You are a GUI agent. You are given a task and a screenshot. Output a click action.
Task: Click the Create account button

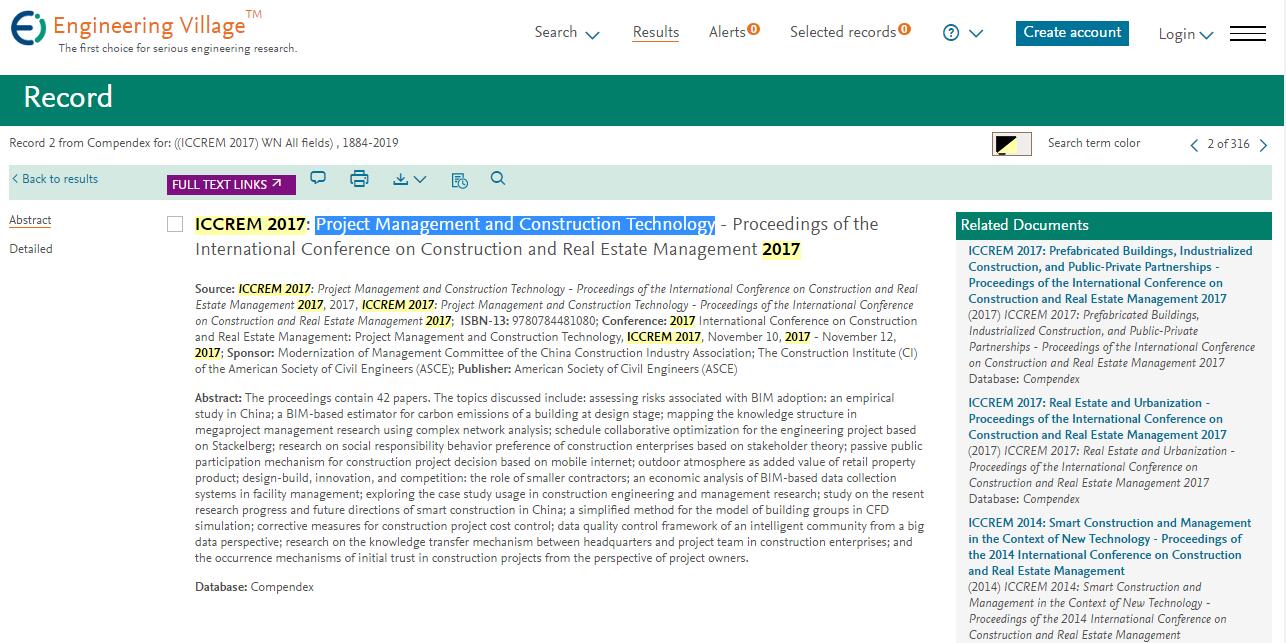[1072, 33]
